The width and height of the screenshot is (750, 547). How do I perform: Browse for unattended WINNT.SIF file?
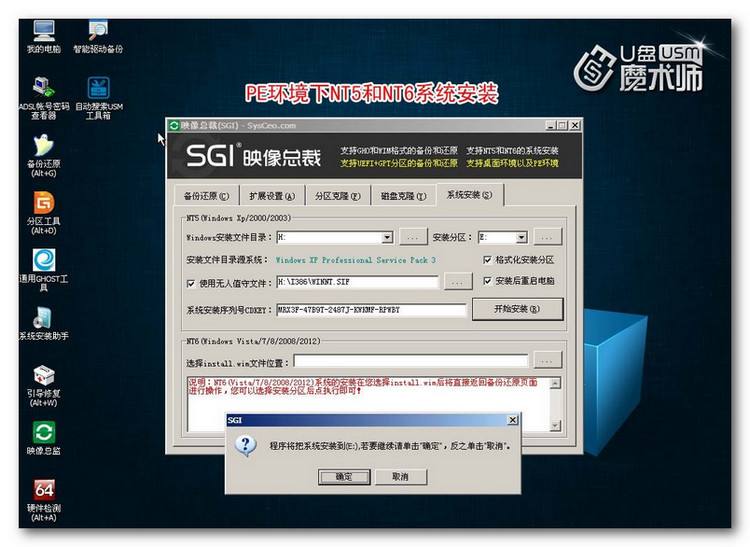click(x=458, y=282)
